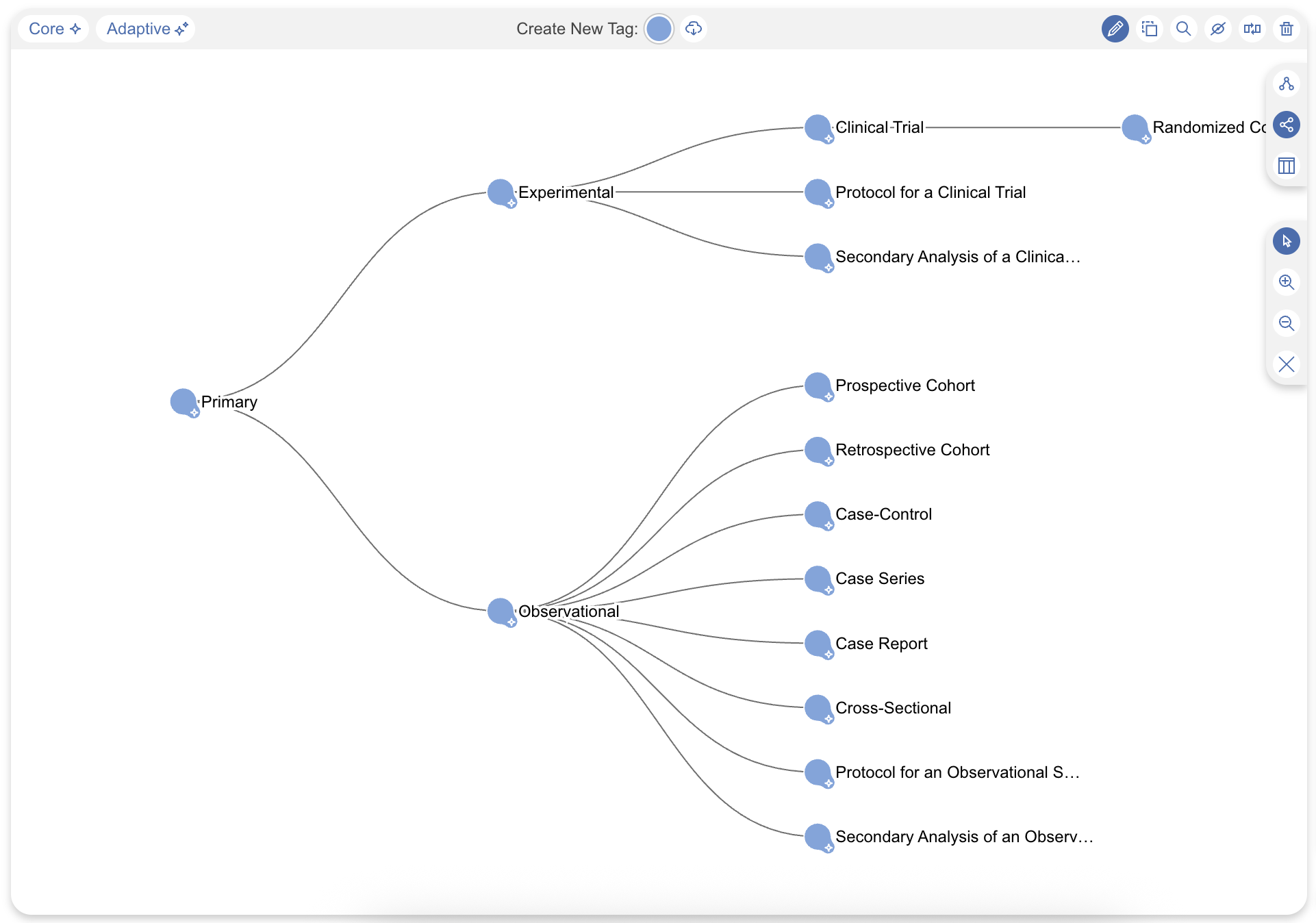Select the tree layout icon

1287,84
